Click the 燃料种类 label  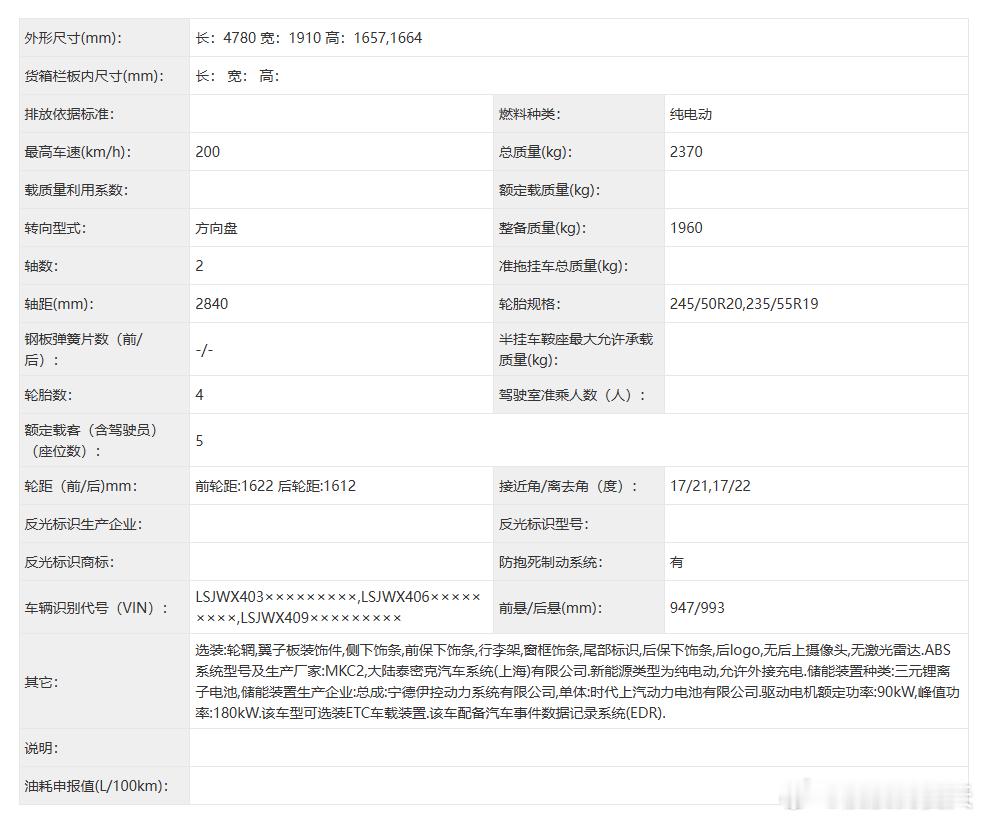point(530,114)
